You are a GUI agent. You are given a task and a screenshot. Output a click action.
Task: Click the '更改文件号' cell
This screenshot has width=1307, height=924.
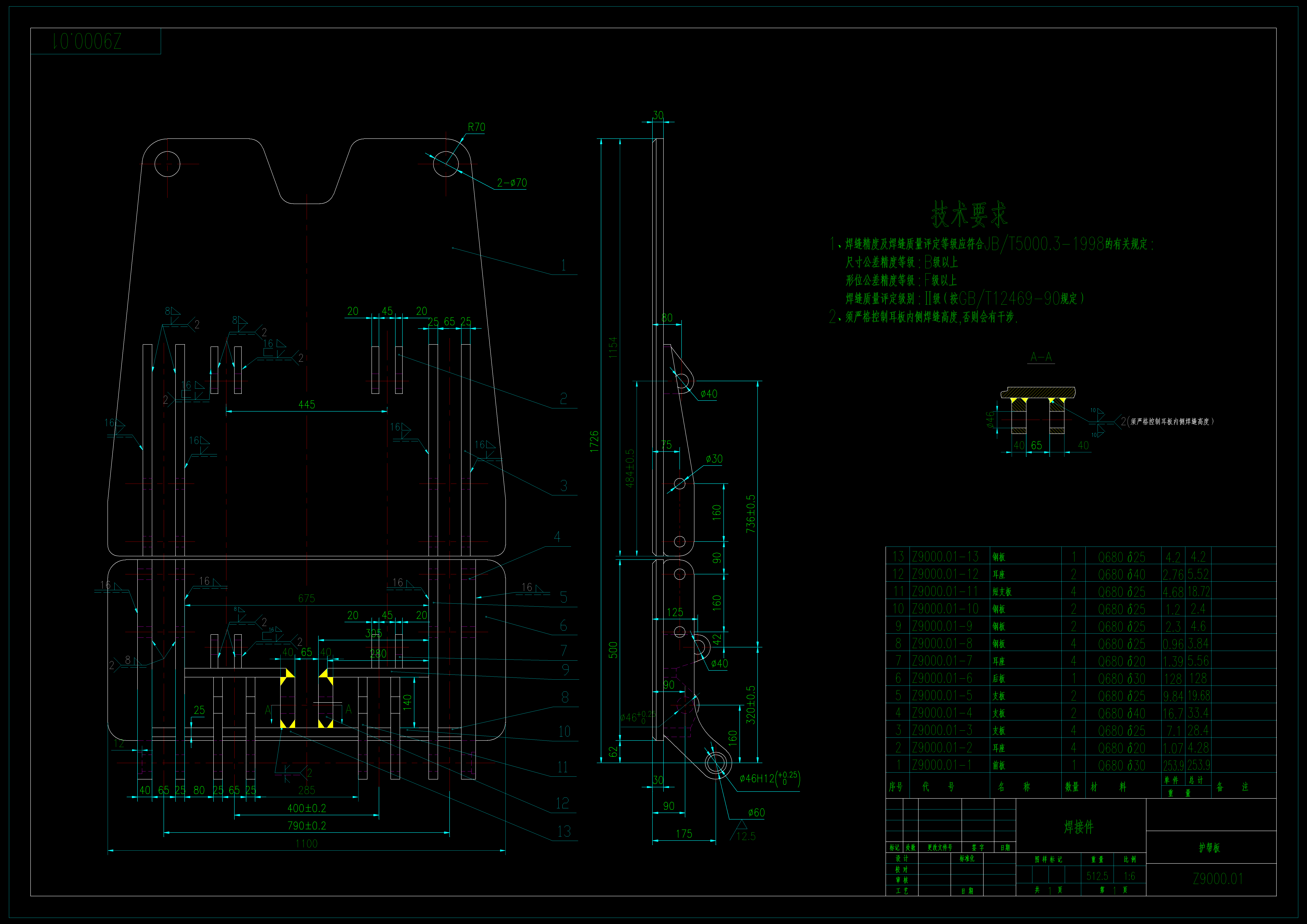[940, 848]
